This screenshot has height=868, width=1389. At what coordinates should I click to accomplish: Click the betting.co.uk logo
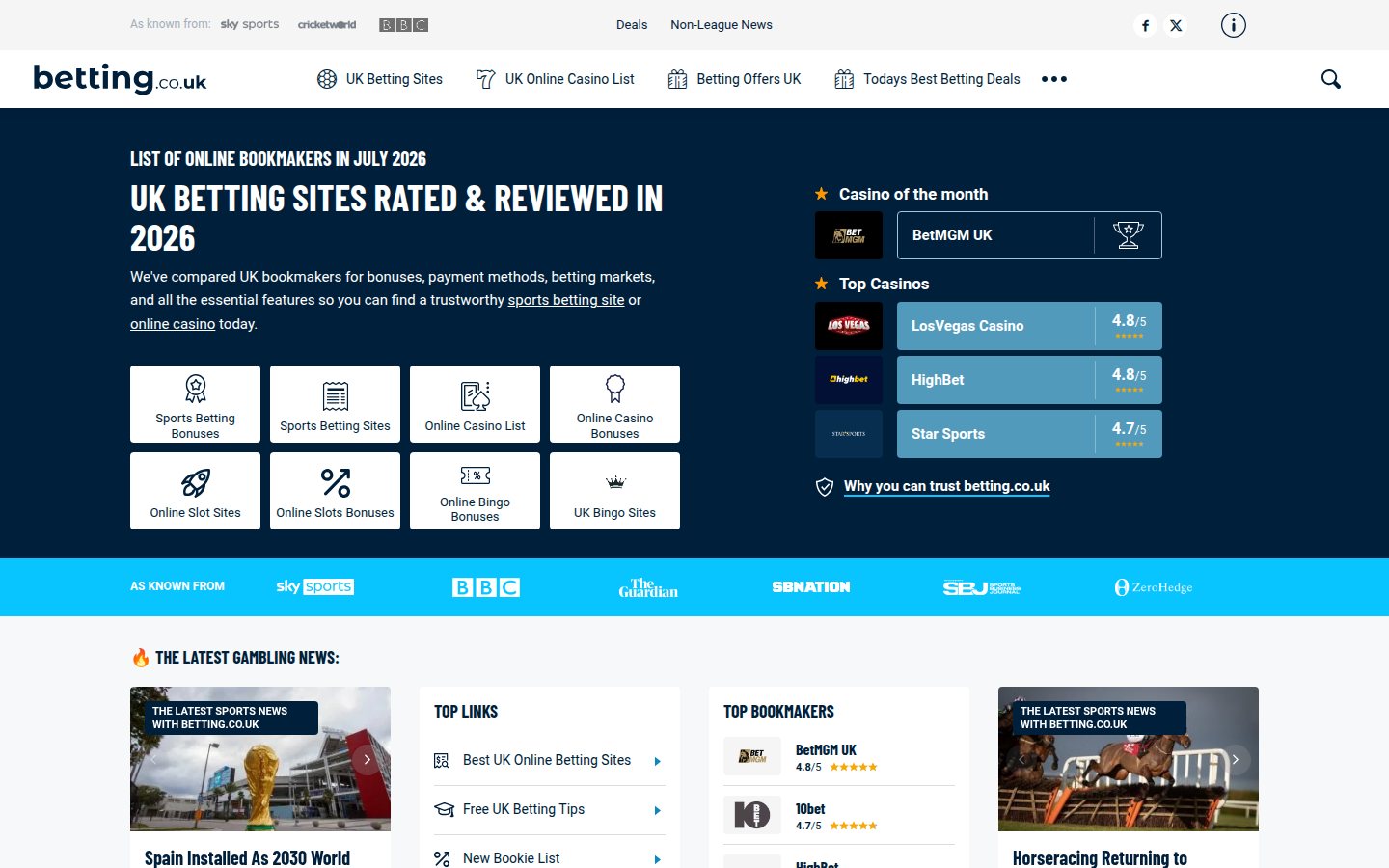121,78
